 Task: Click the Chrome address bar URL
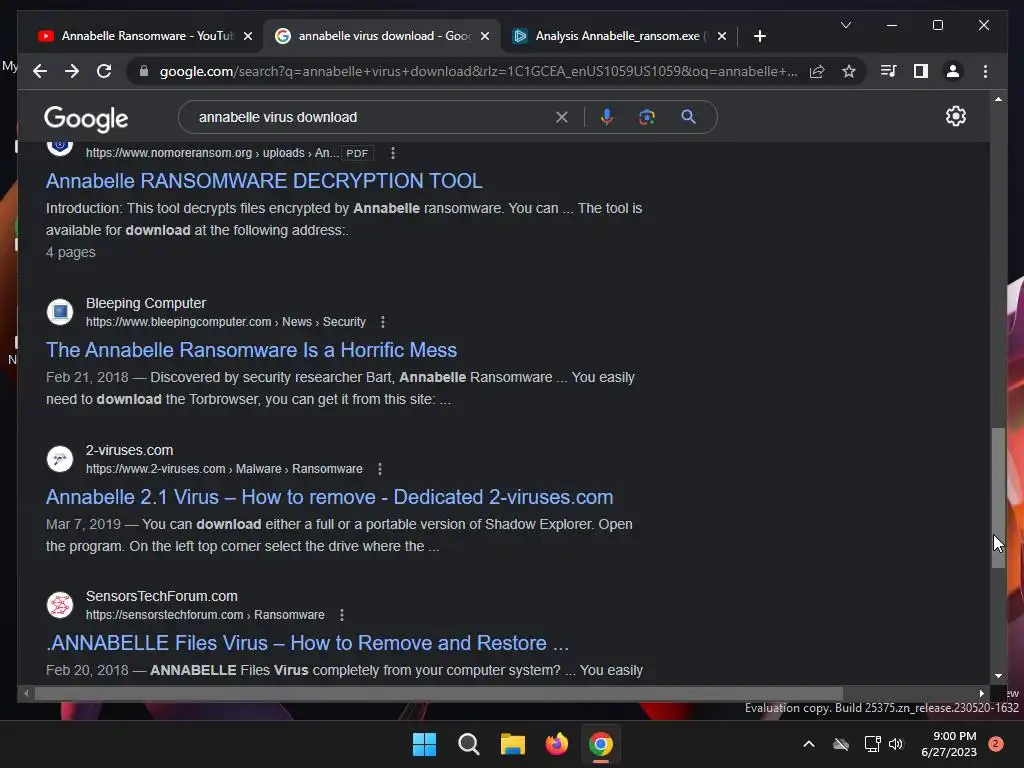click(x=478, y=71)
